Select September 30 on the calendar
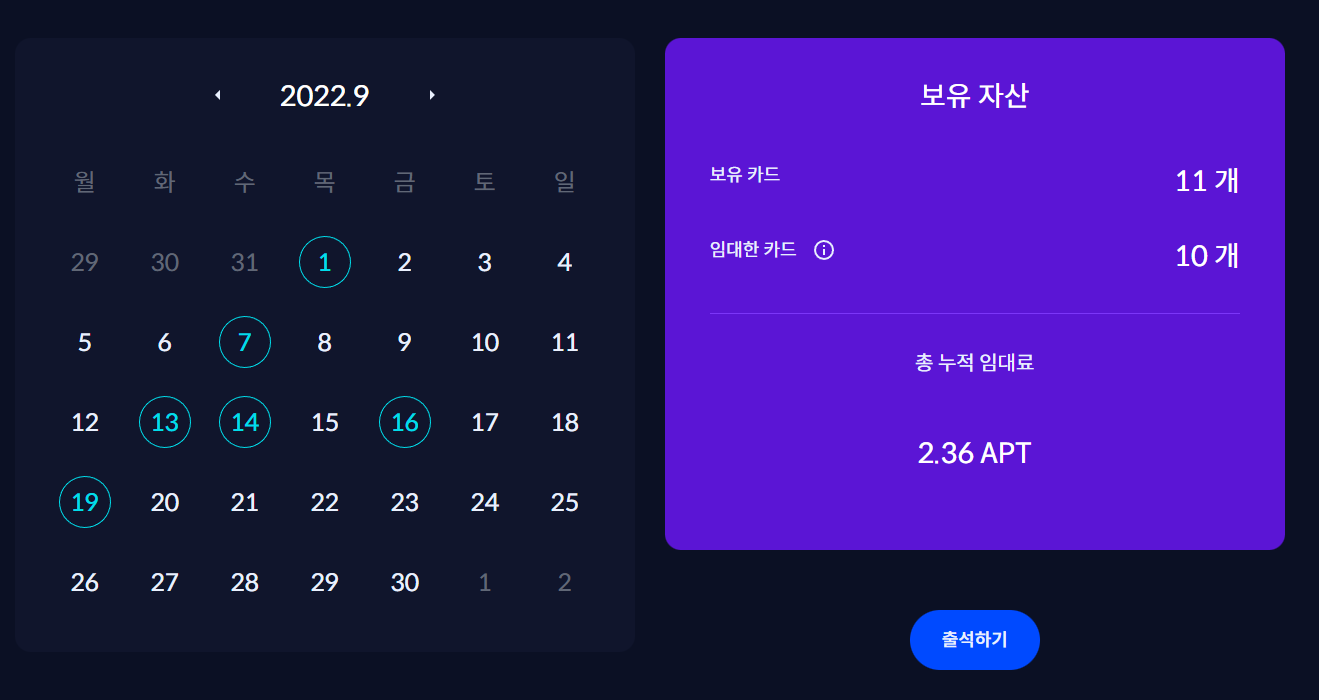 point(405,582)
